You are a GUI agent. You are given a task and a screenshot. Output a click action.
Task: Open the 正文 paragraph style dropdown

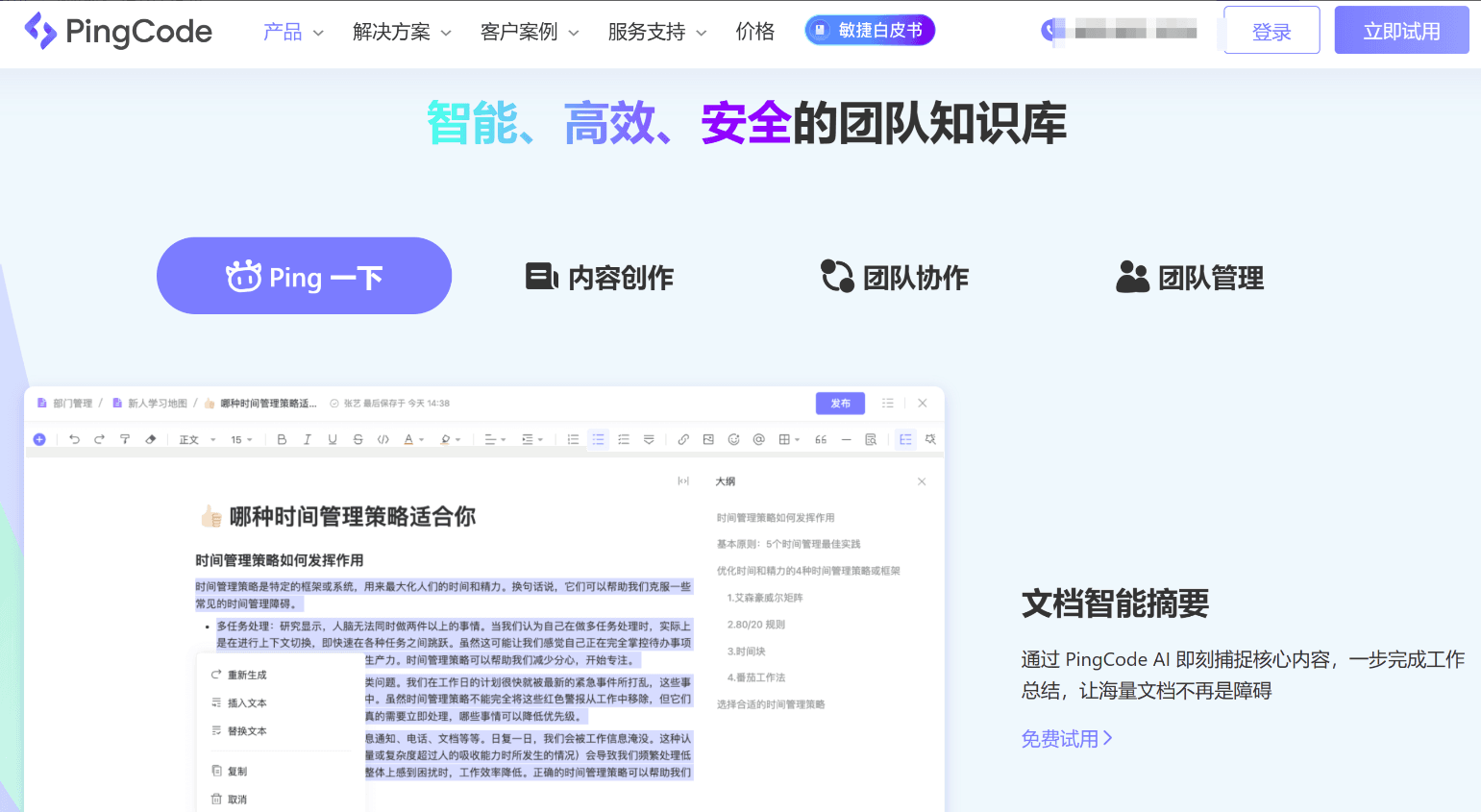197,440
